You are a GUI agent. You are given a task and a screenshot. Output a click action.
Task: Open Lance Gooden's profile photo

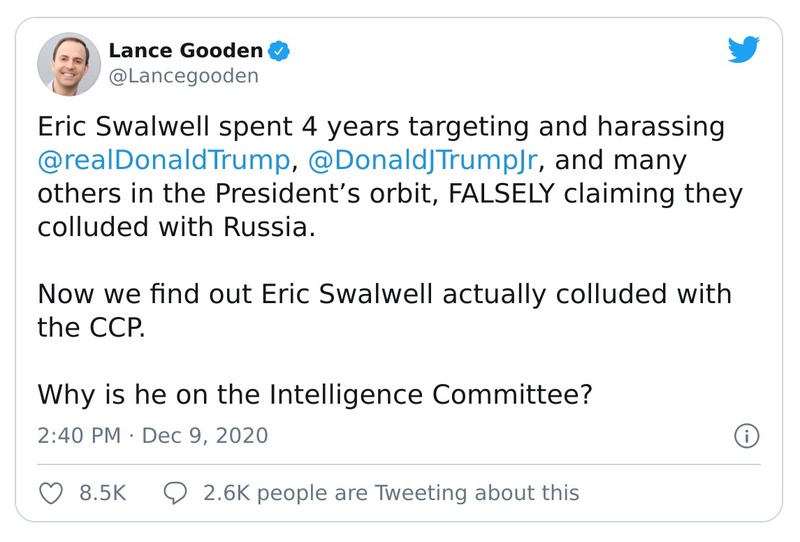tap(69, 62)
